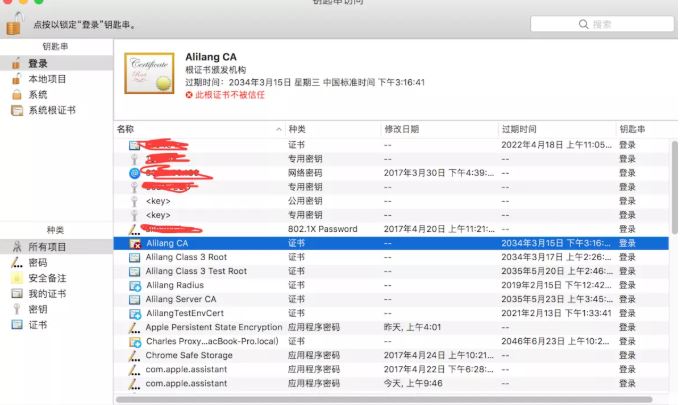The image size is (684, 405).
Task: Select Alilang Radius certificate
Action: tap(391, 285)
